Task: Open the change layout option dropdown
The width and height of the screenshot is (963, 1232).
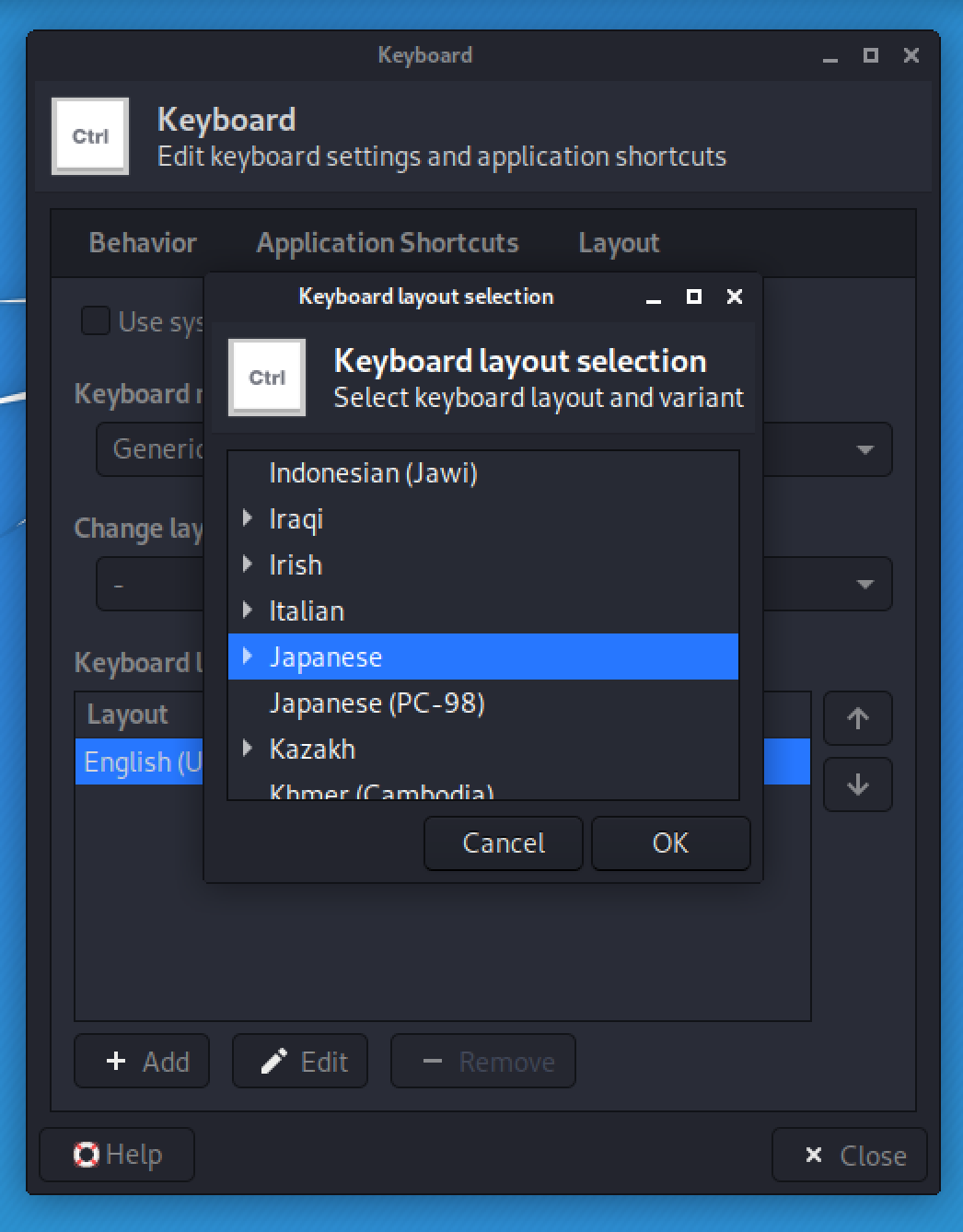Action: click(x=864, y=584)
